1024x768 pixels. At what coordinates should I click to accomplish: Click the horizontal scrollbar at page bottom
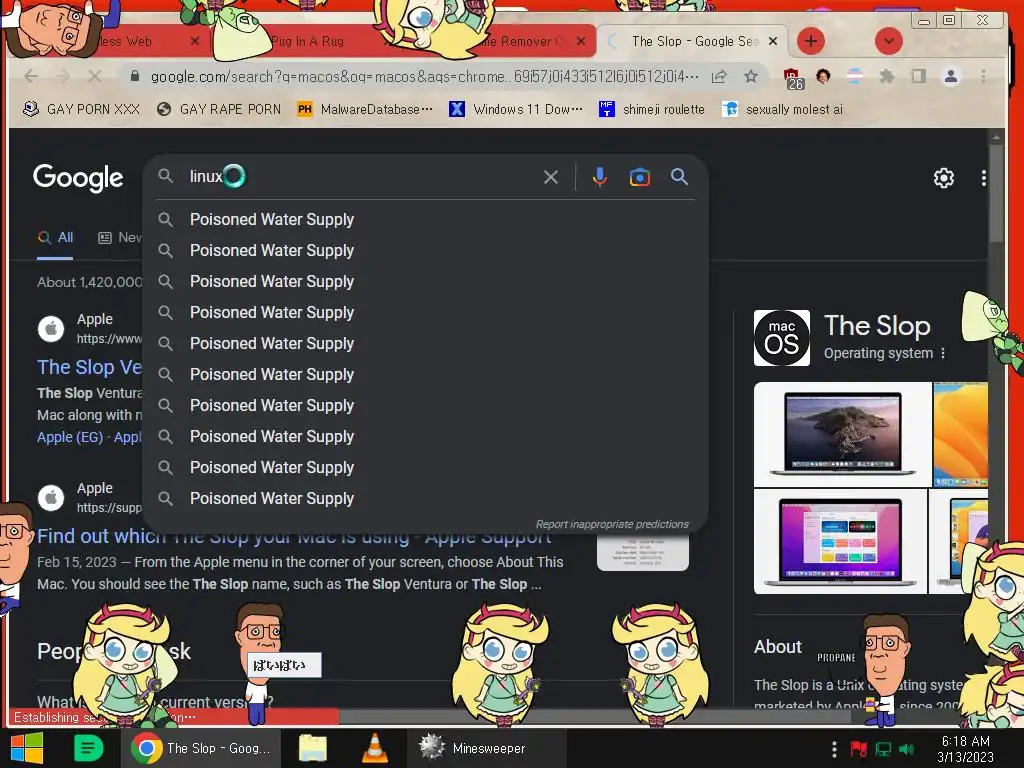594,717
